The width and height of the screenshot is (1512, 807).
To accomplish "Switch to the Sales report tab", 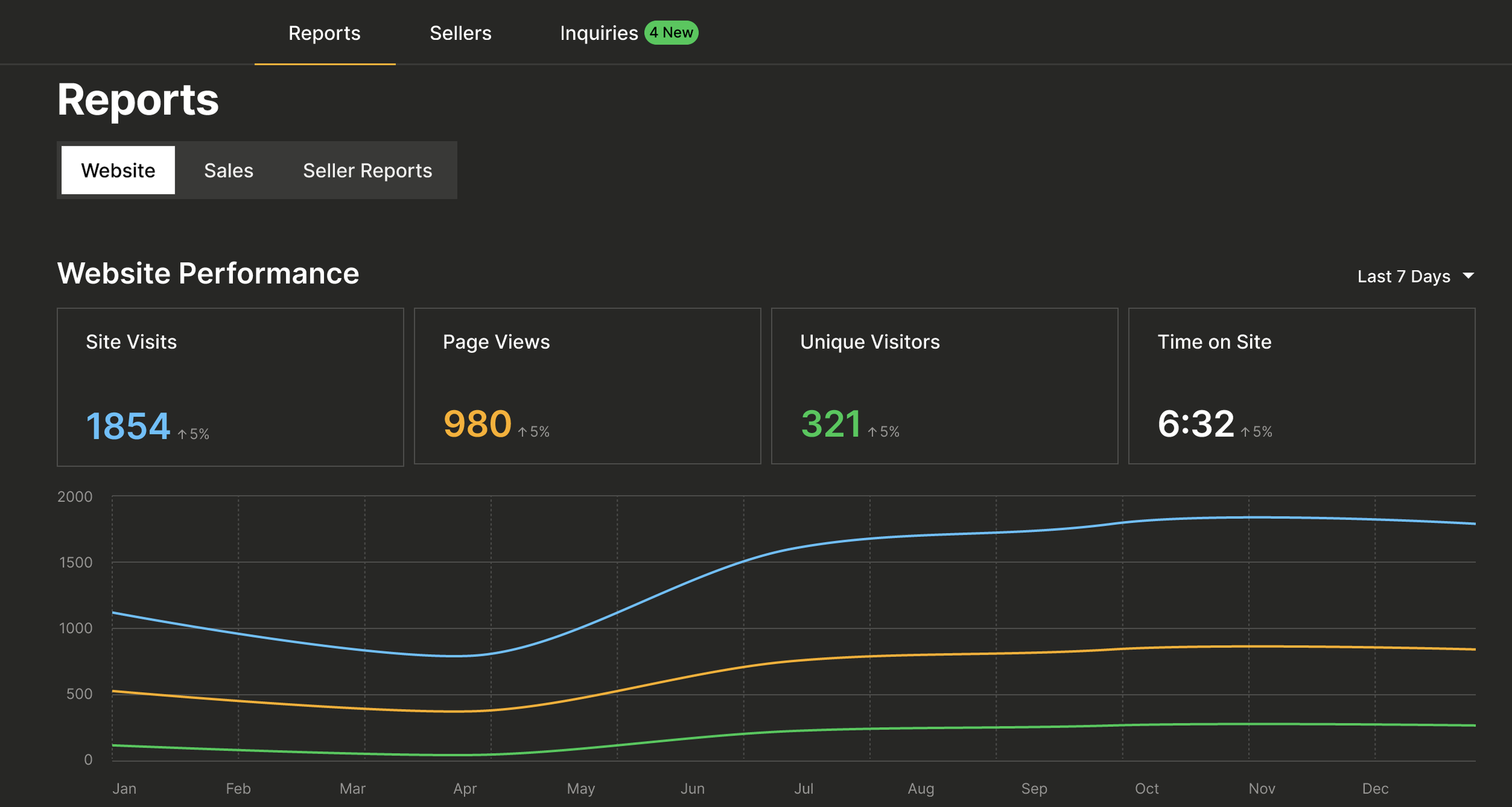I will point(228,170).
